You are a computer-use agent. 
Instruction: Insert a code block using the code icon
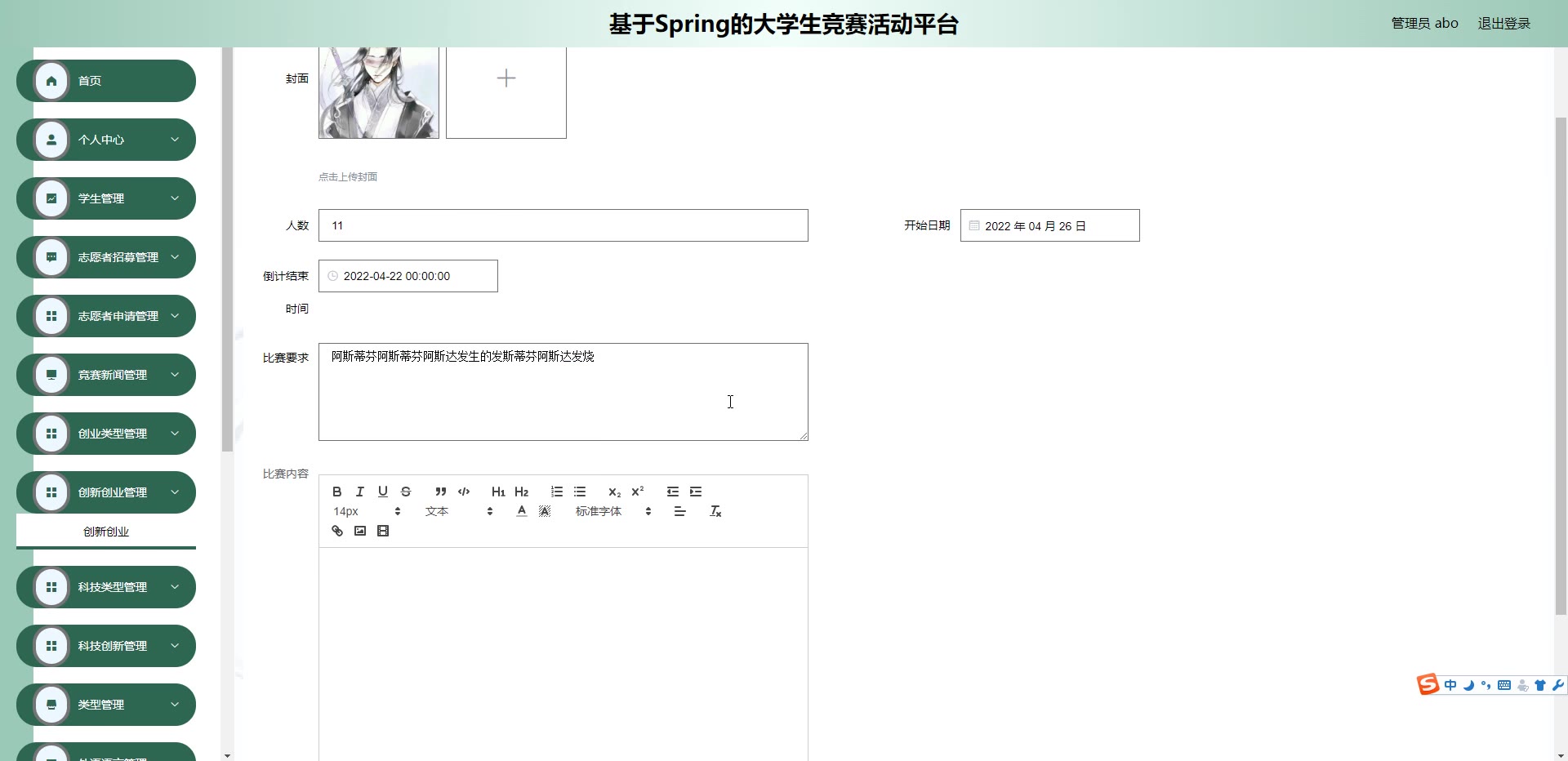point(464,492)
